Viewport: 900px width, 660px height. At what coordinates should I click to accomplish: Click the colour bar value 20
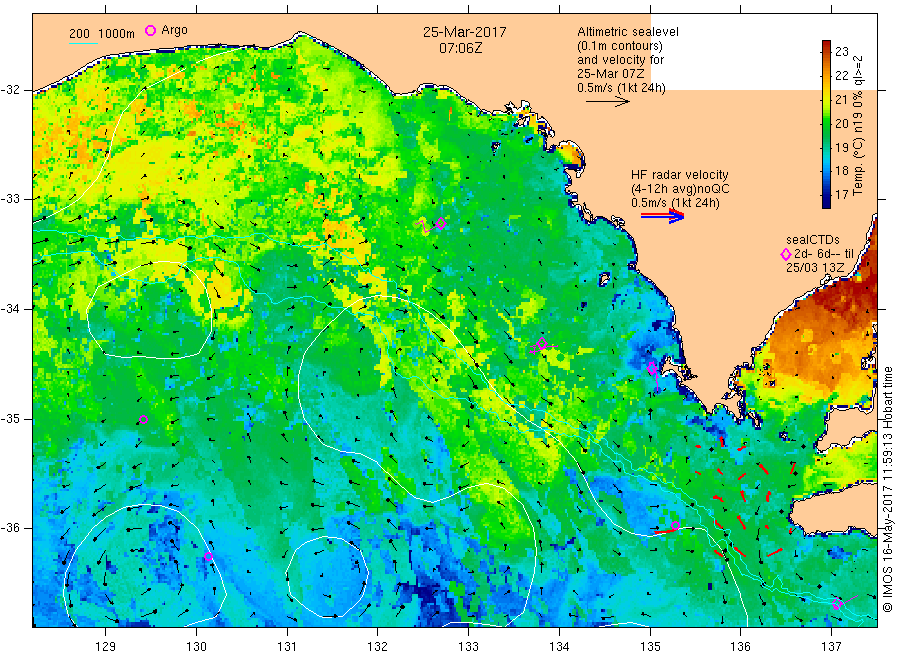click(841, 123)
